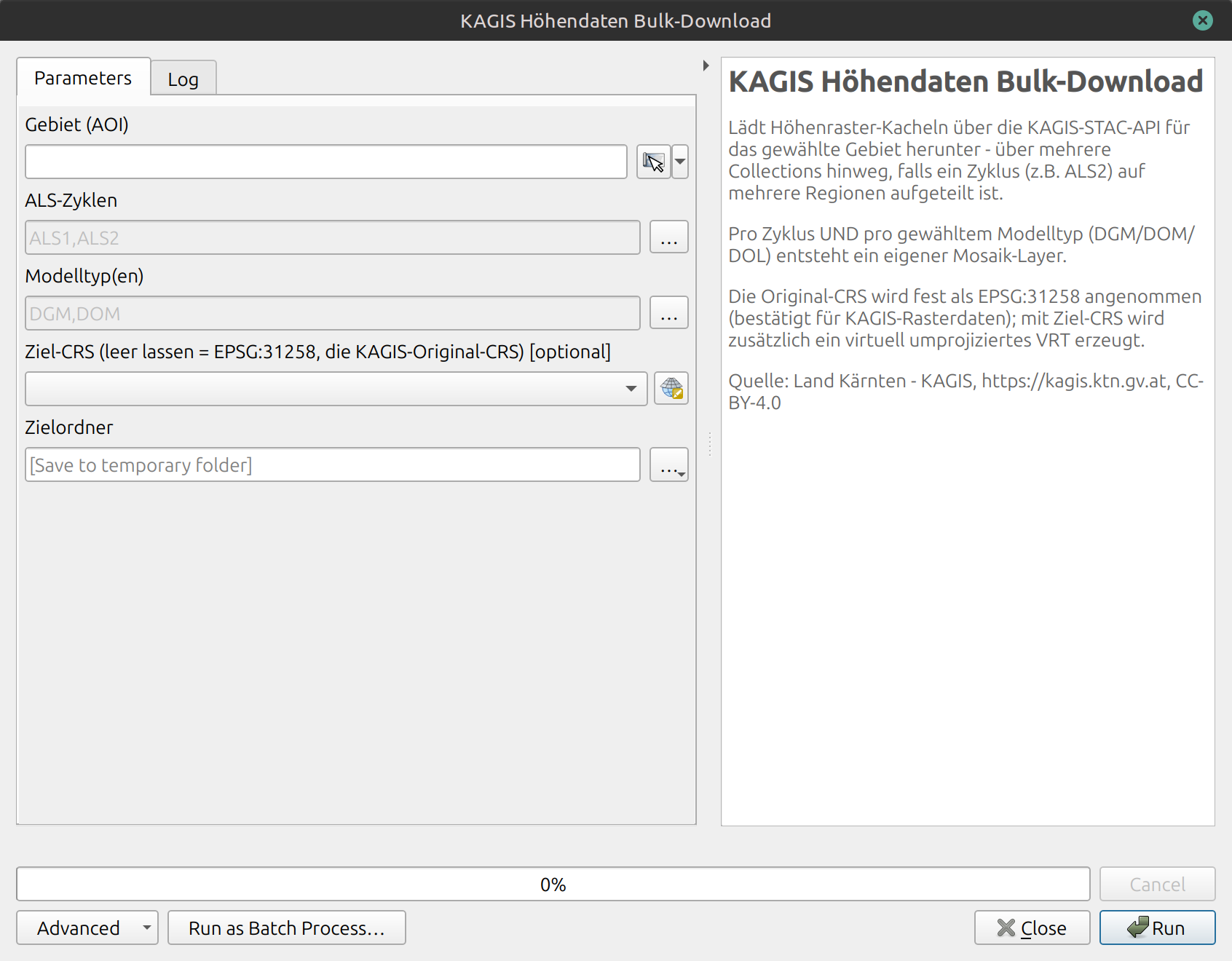Collapse the help panel with the arrow
Viewport: 1232px width, 961px height.
tap(706, 66)
